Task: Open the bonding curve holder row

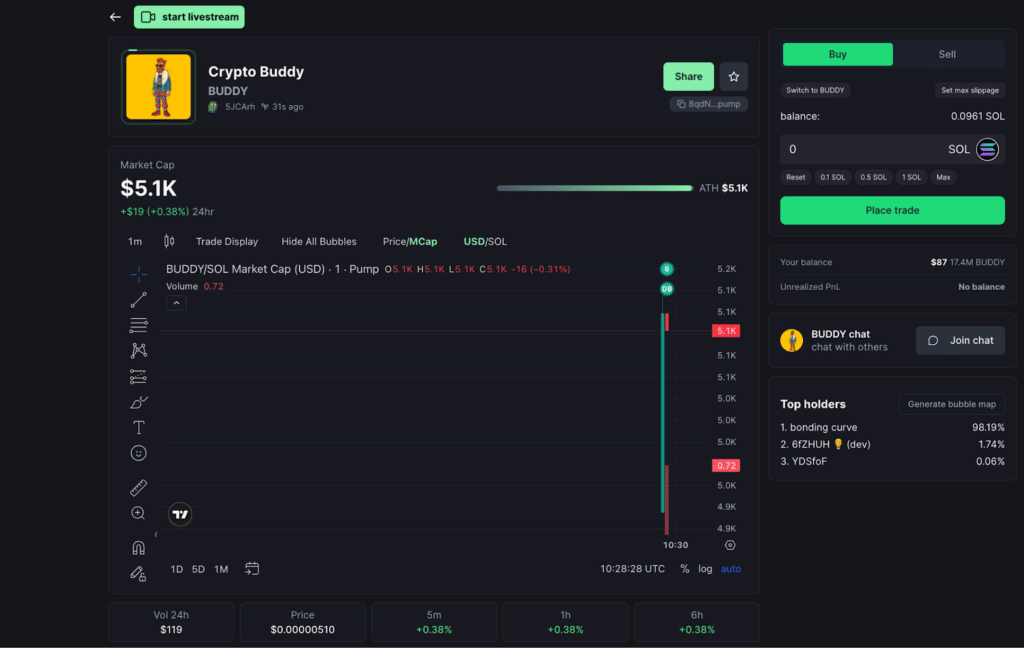Action: tap(892, 427)
